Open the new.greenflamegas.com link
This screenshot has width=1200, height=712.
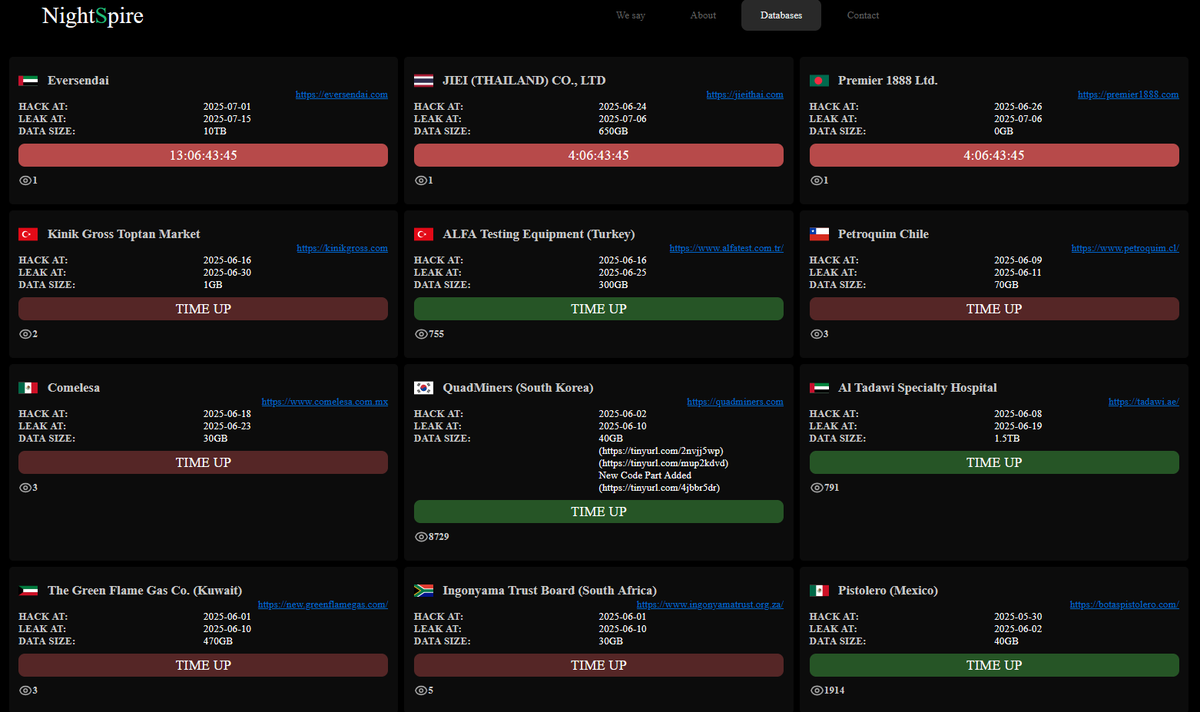click(323, 605)
